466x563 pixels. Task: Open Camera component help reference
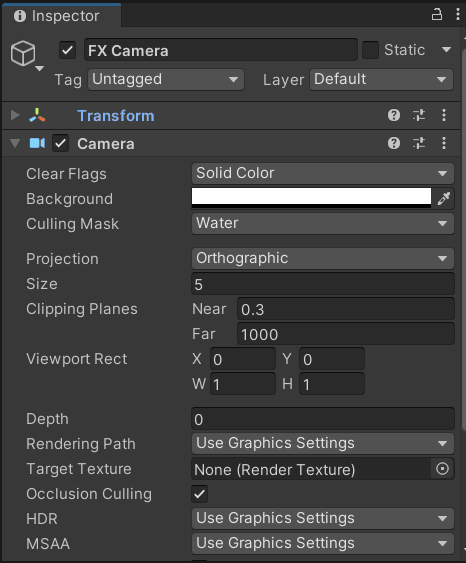pos(394,143)
